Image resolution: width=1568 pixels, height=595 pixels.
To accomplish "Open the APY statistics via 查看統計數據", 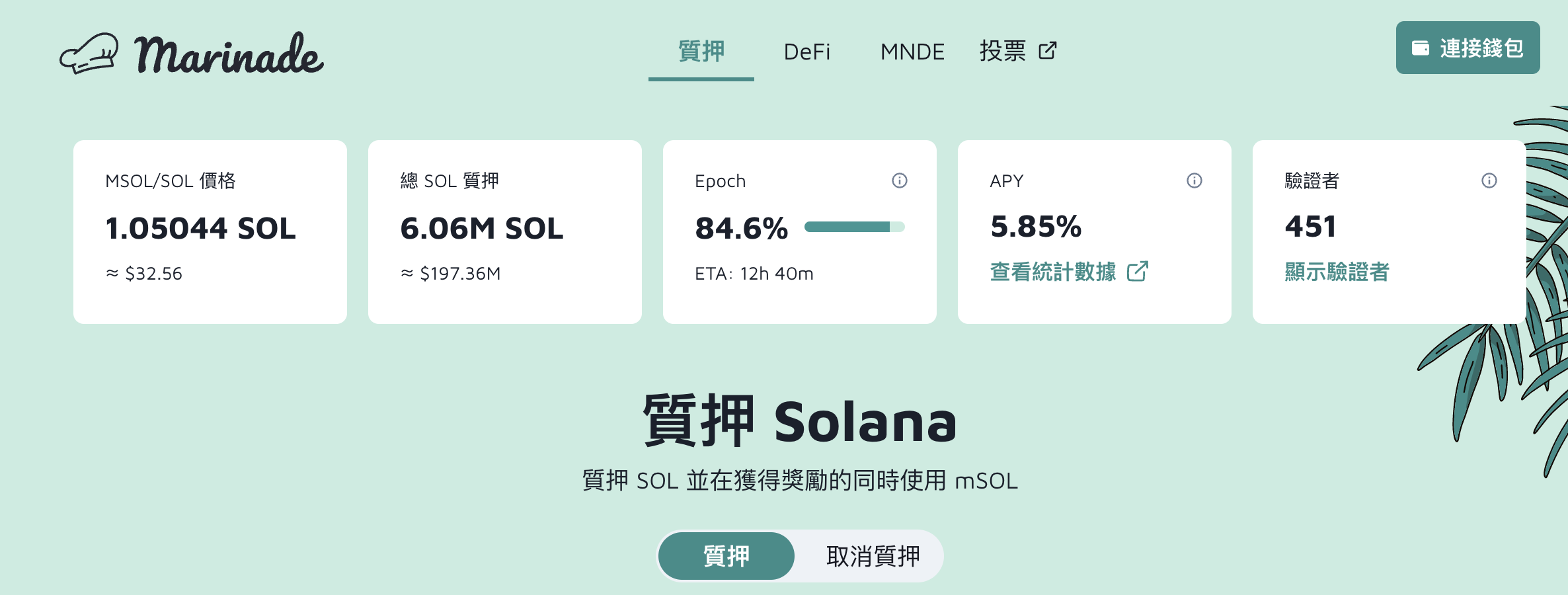I will pos(1054,271).
